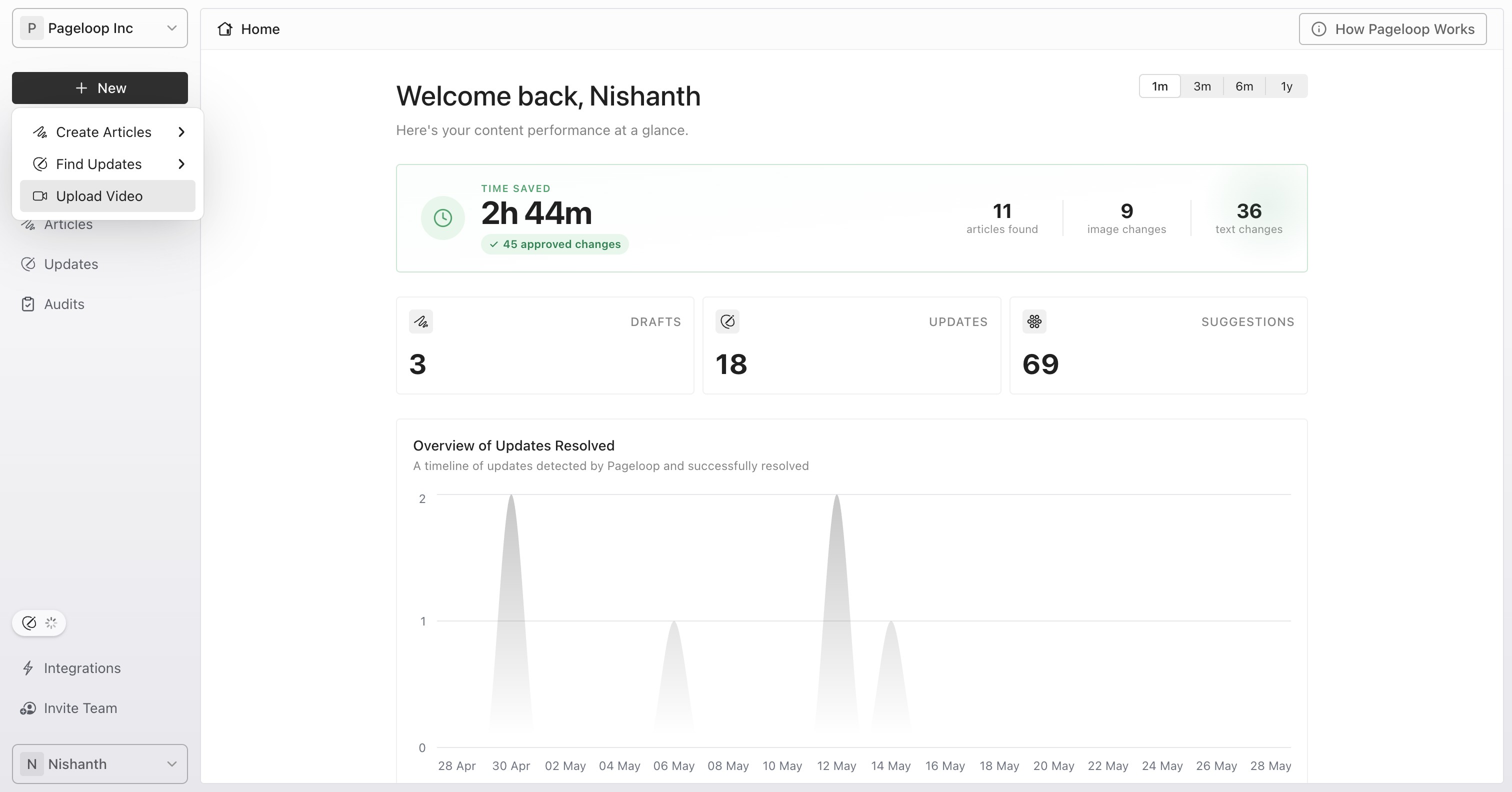Expand the Create Articles submenu arrow
The width and height of the screenshot is (1512, 792).
tap(181, 132)
